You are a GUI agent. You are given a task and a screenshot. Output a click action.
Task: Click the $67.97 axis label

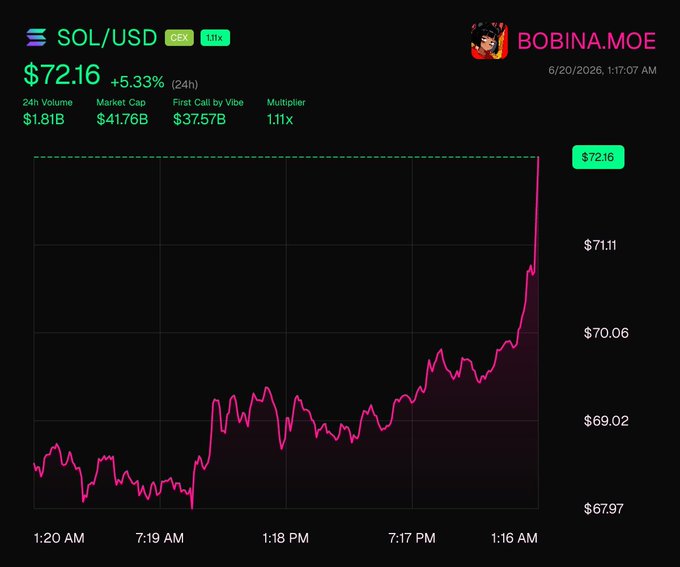click(604, 508)
